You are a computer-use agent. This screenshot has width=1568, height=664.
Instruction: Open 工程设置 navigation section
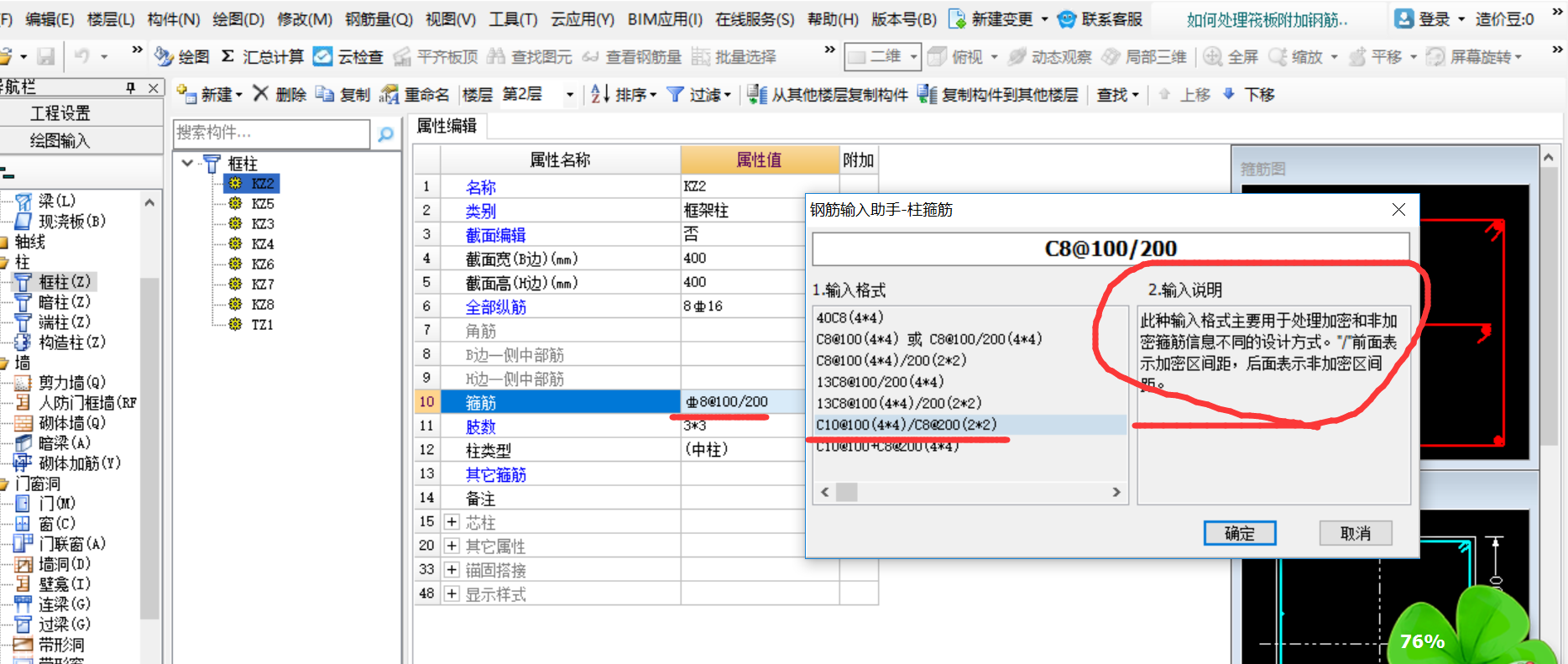(60, 113)
